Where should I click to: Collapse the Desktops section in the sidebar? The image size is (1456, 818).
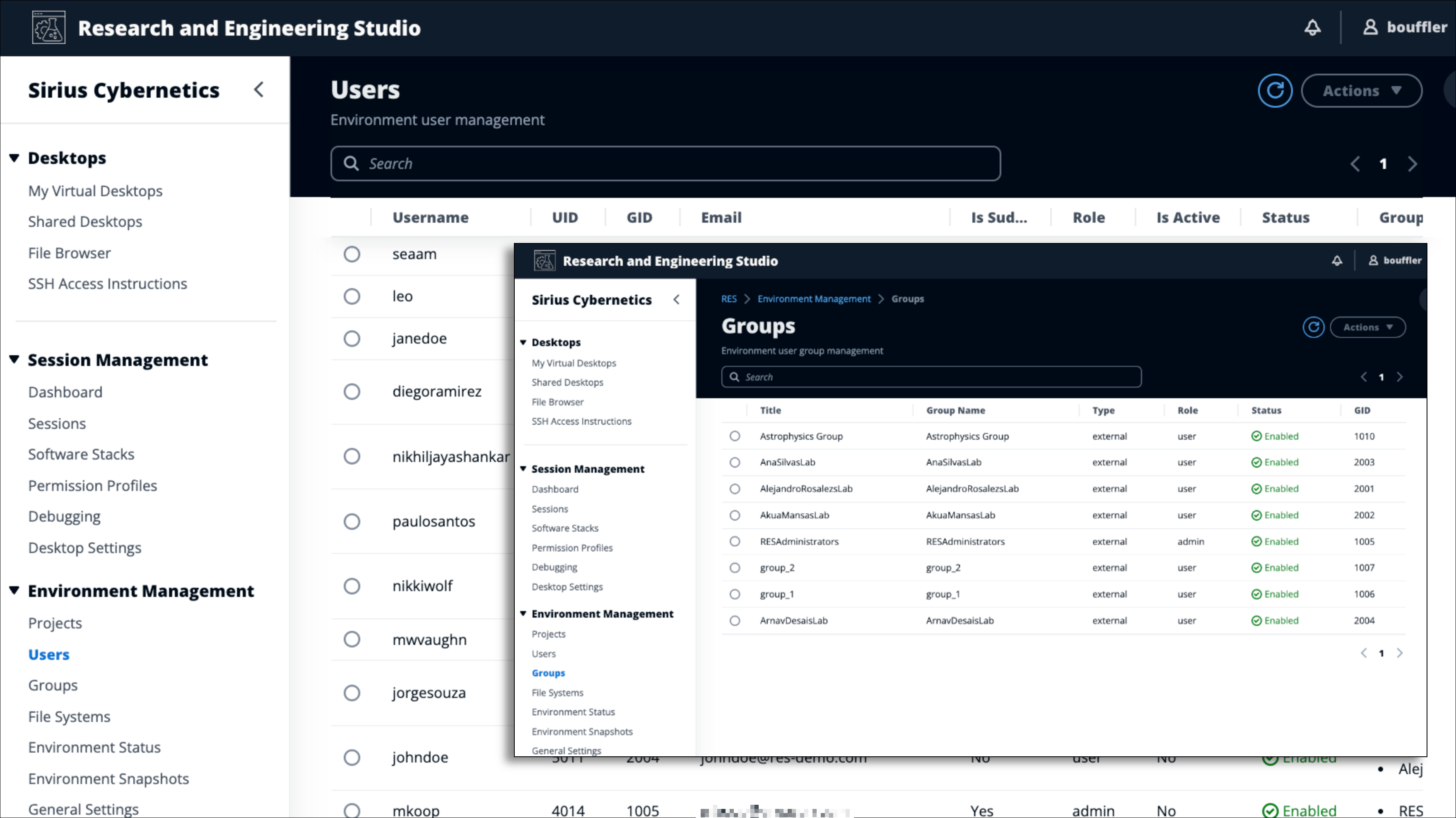pyautogui.click(x=14, y=158)
